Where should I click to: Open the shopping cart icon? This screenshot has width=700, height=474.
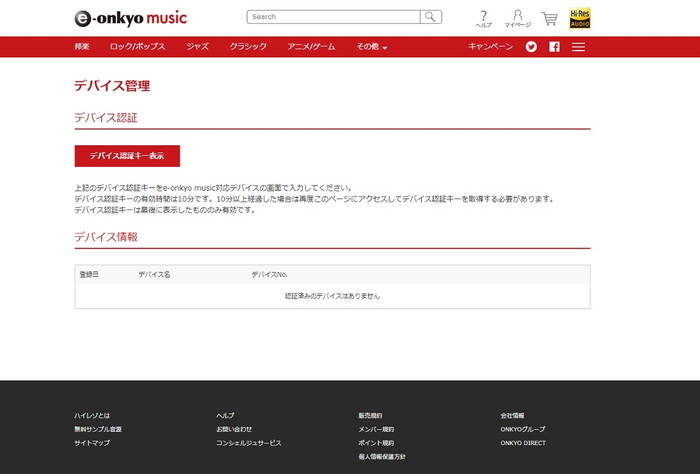[x=550, y=19]
